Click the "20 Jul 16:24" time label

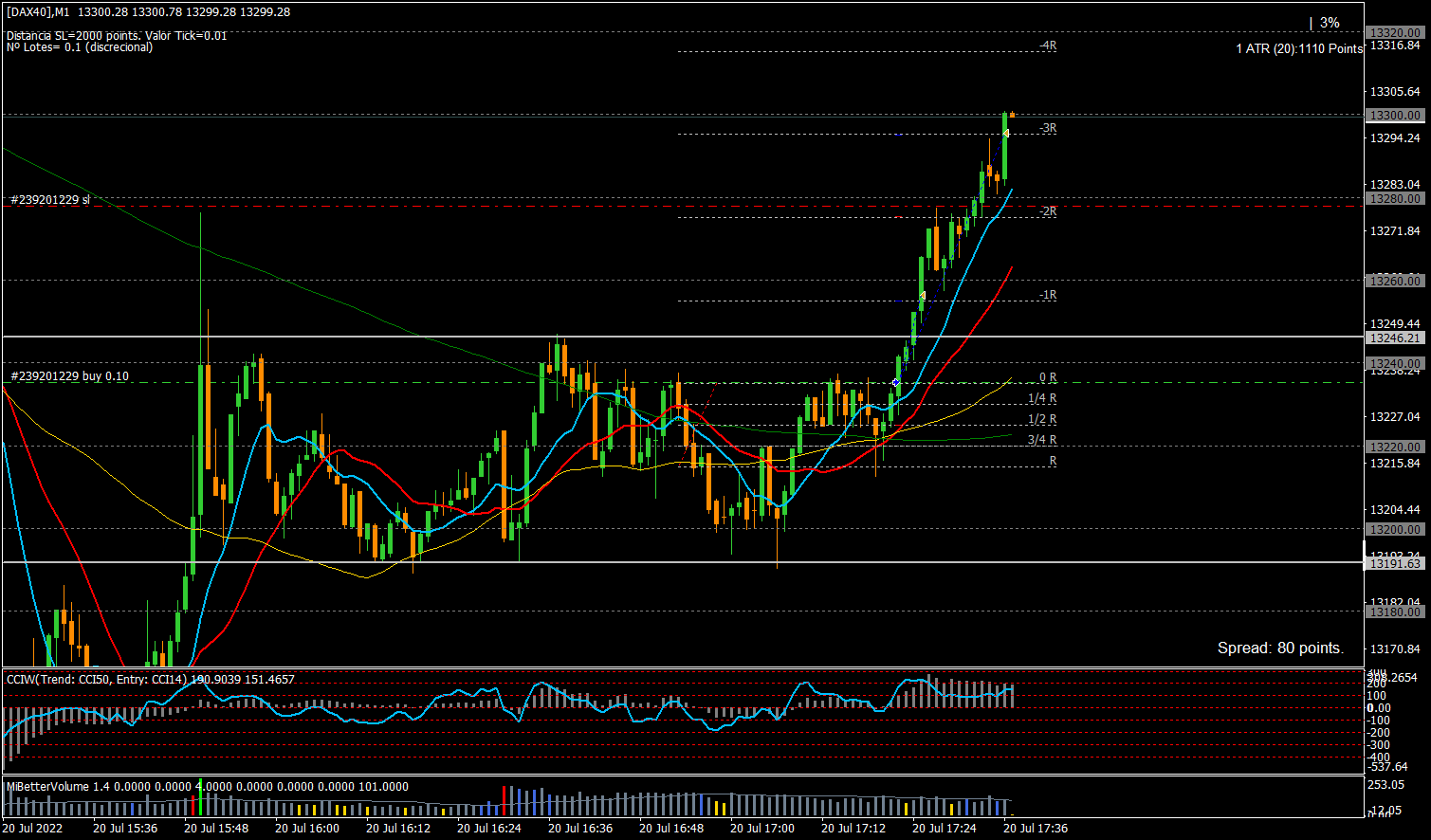tap(489, 829)
